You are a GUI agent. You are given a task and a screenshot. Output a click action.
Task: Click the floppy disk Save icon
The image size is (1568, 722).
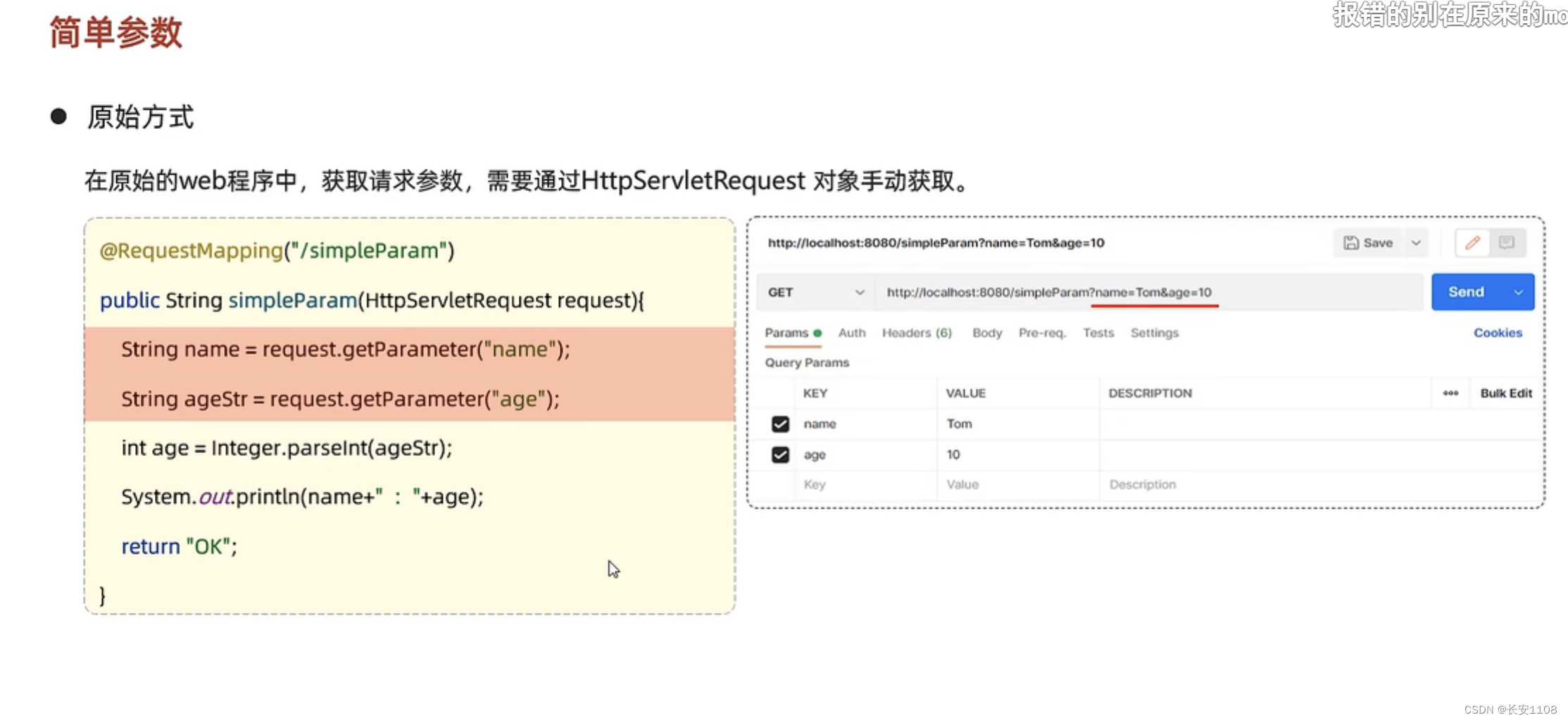pyautogui.click(x=1350, y=243)
